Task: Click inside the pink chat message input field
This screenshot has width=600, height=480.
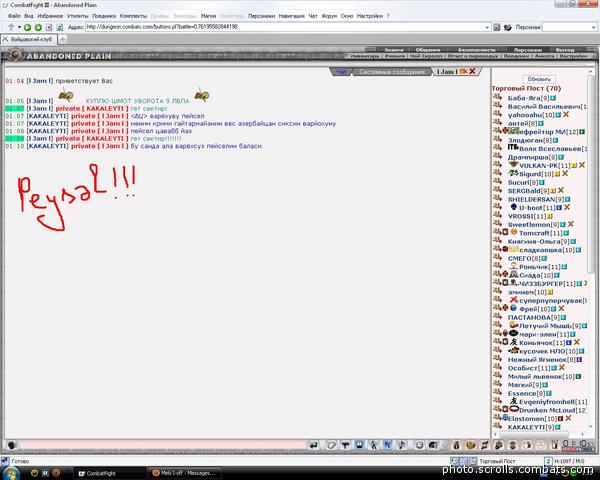Action: click(161, 445)
